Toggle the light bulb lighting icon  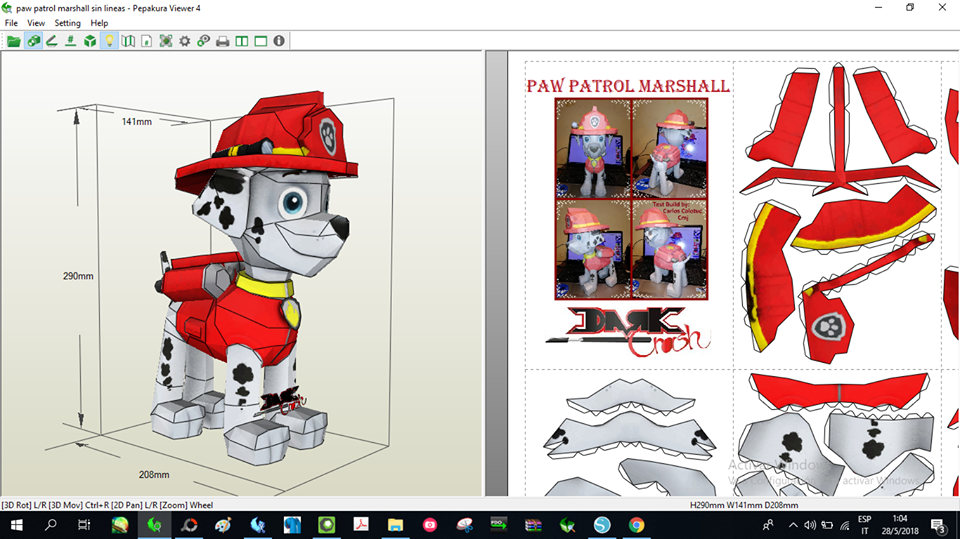point(109,41)
